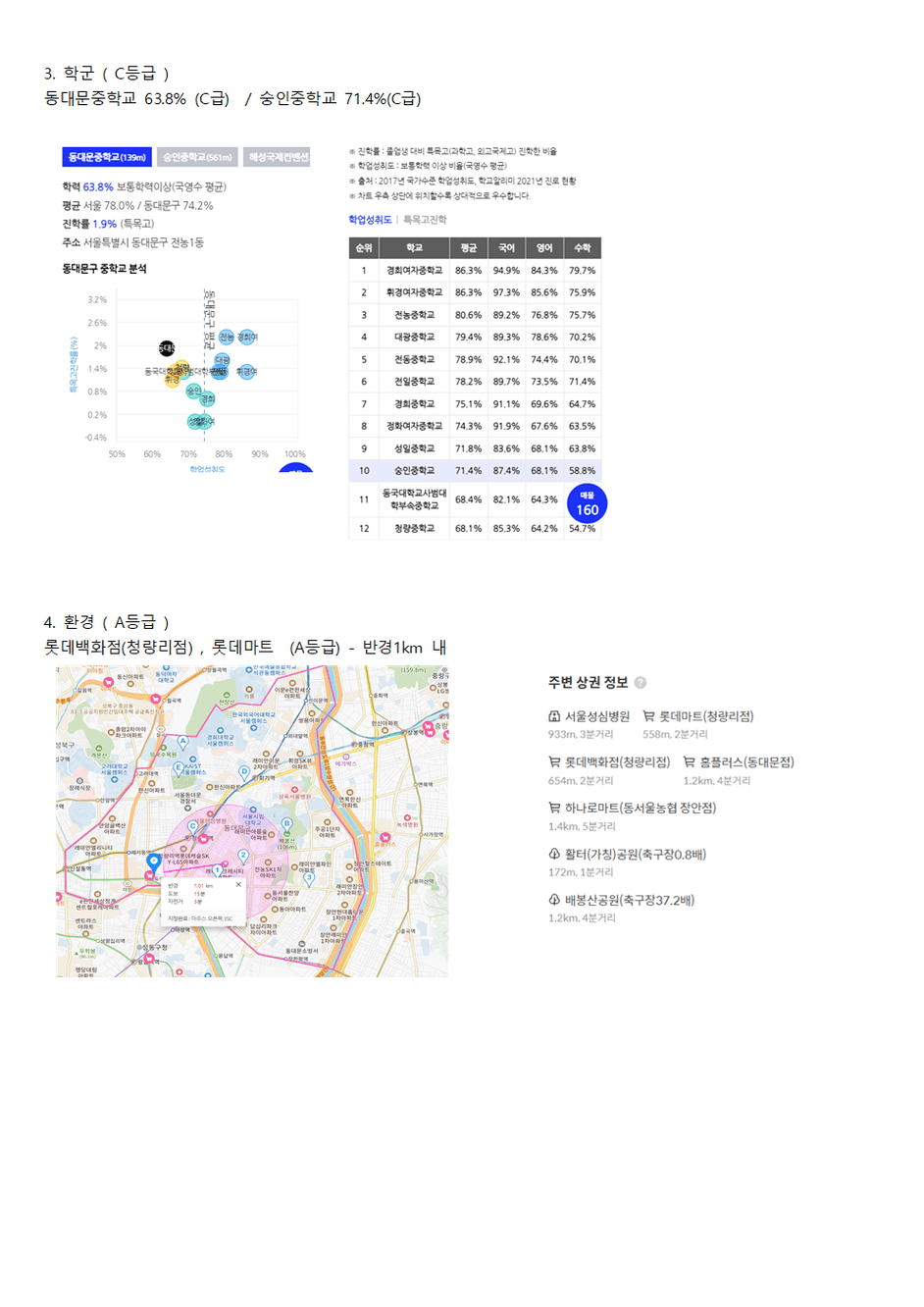Sort table by the 영어 column header
Screen dimensions: 924x1307
point(544,248)
